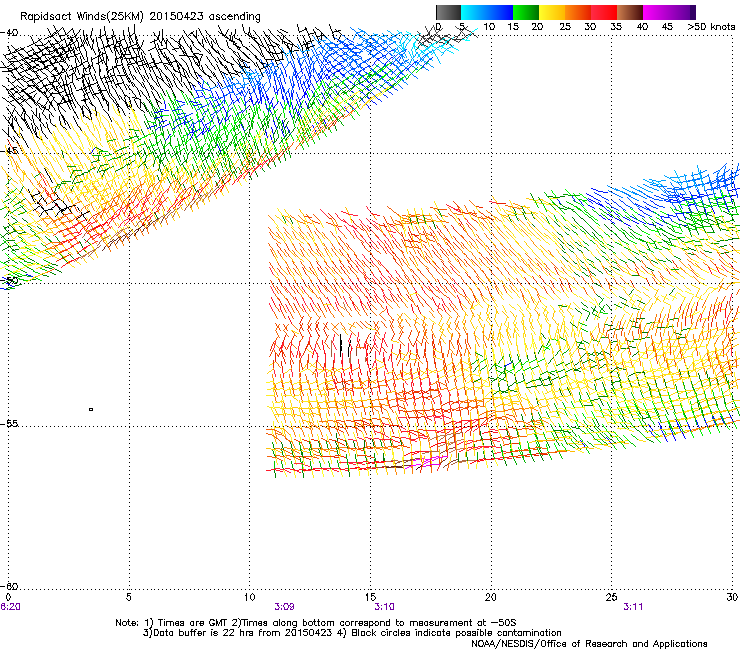The width and height of the screenshot is (740, 650).
Task: Click the small black square marker on map
Action: 91,409
